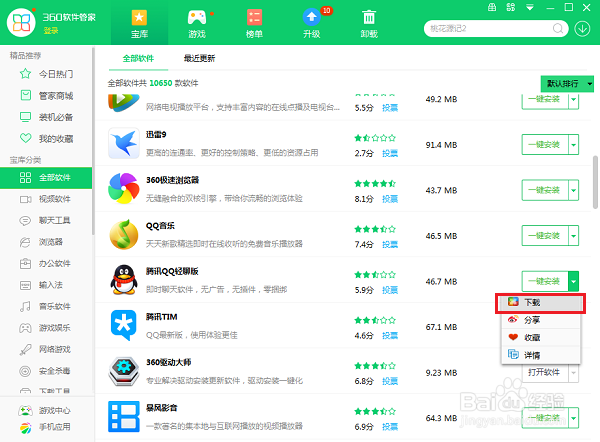Screen dimensions: 600x442
Task: Open the main menu triangle icon
Action: click(x=530, y=7)
